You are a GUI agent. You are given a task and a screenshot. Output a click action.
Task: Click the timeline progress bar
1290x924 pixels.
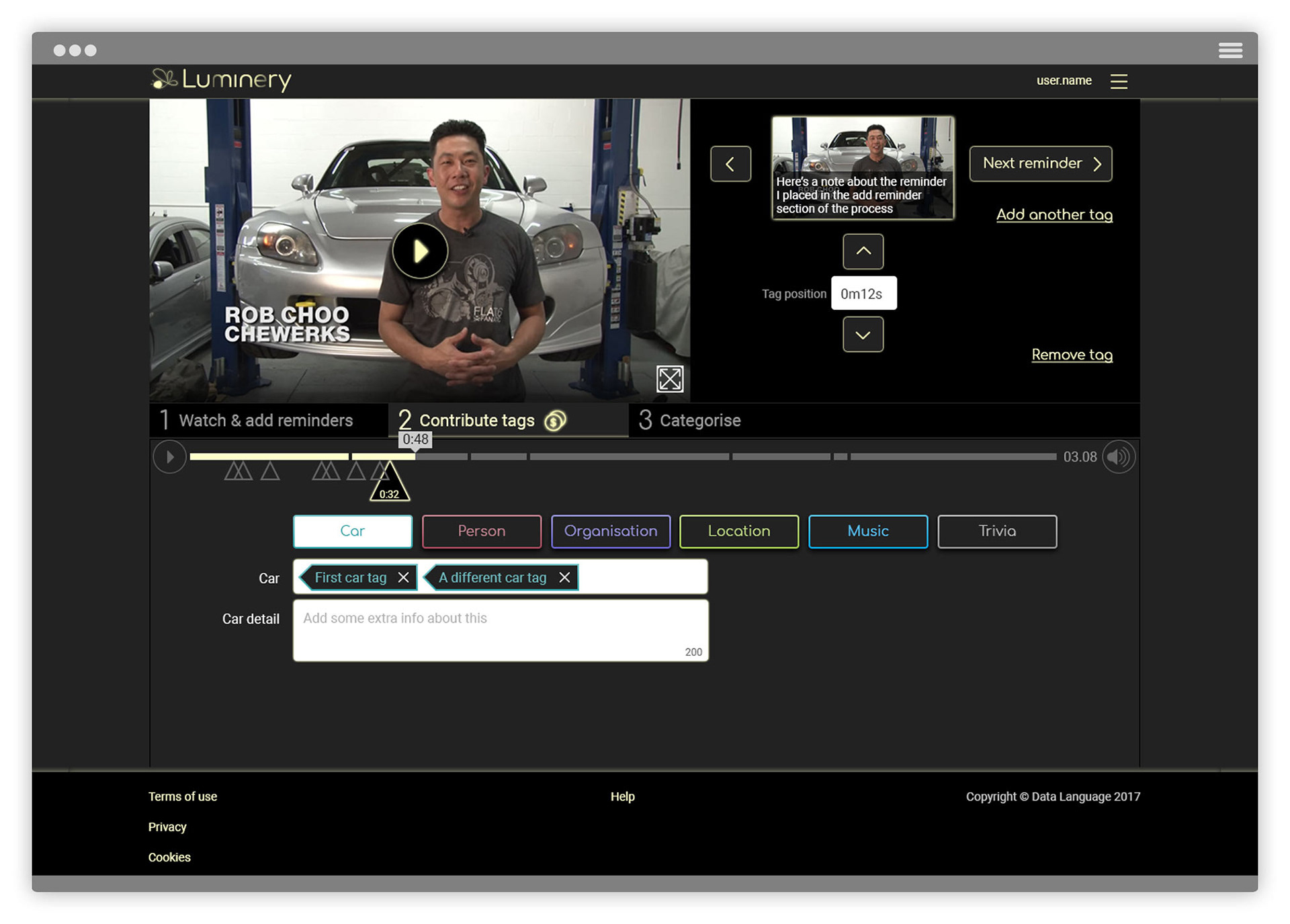(x=623, y=457)
